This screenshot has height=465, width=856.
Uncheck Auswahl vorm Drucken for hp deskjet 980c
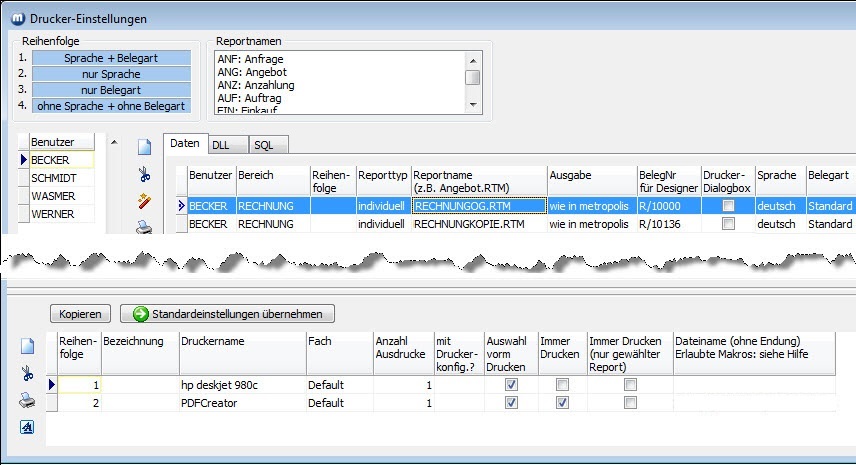tap(512, 385)
